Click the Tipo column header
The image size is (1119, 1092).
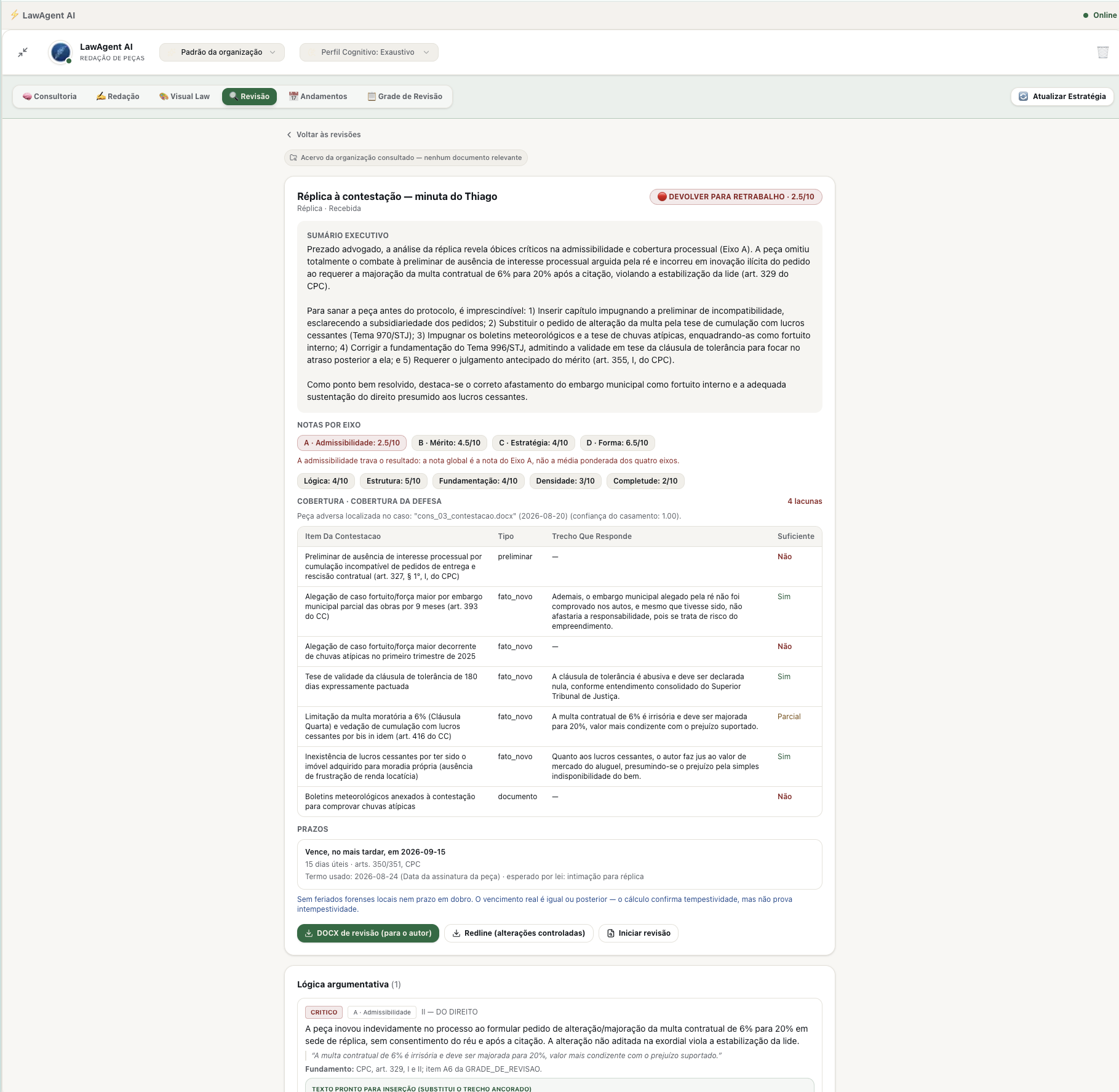pos(506,536)
